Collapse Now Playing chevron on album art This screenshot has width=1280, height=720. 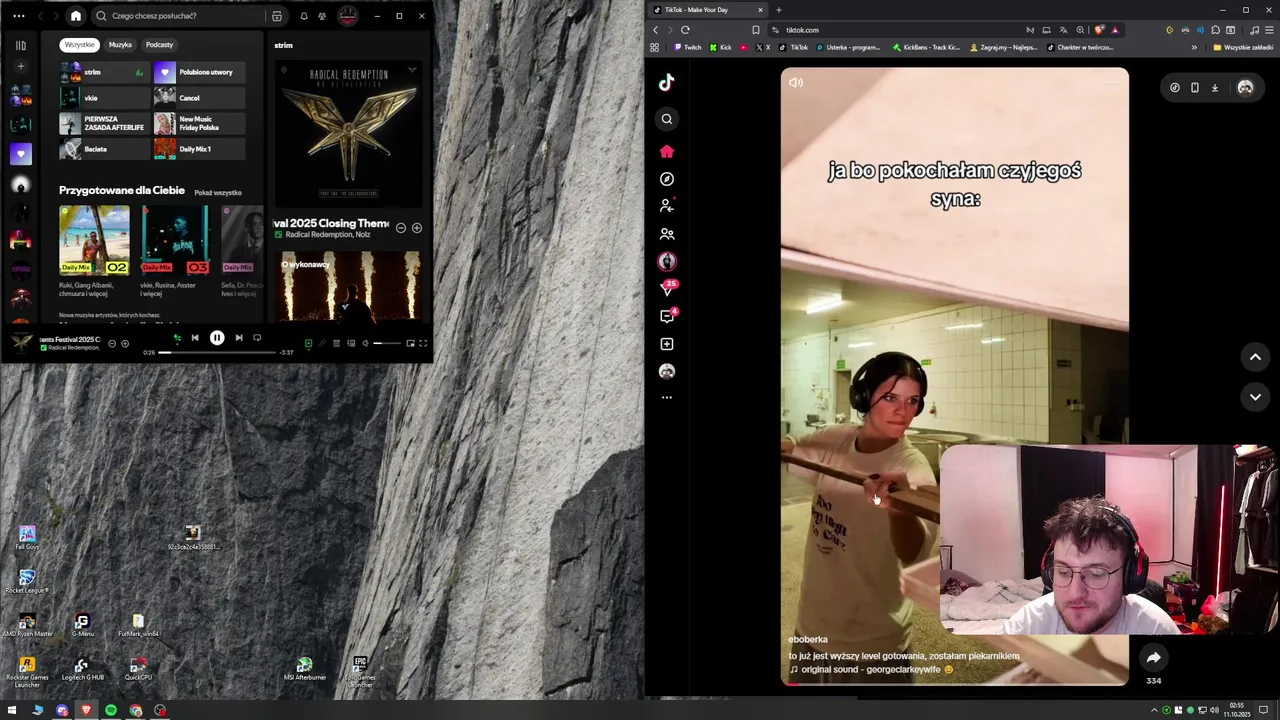(412, 71)
